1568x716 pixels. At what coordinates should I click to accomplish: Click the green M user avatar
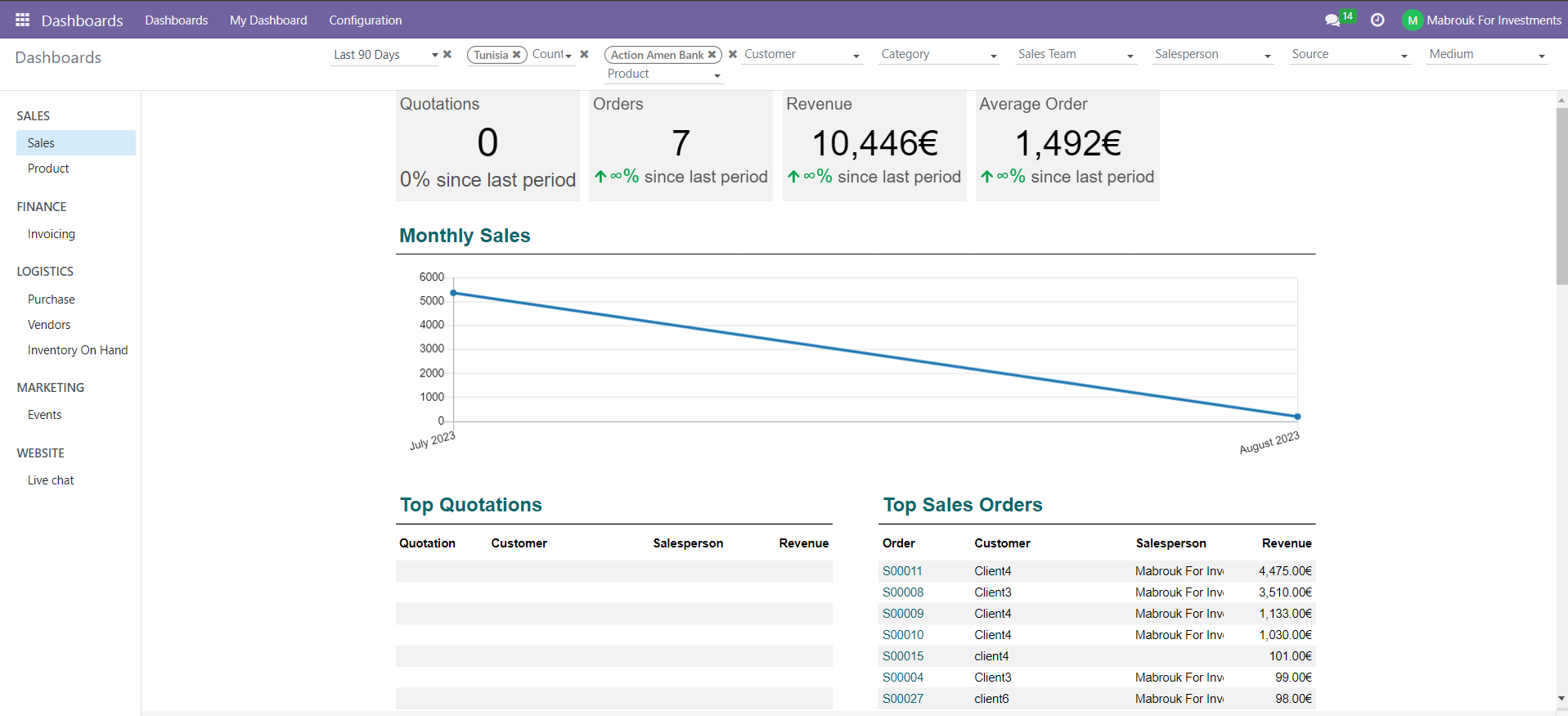(1413, 20)
